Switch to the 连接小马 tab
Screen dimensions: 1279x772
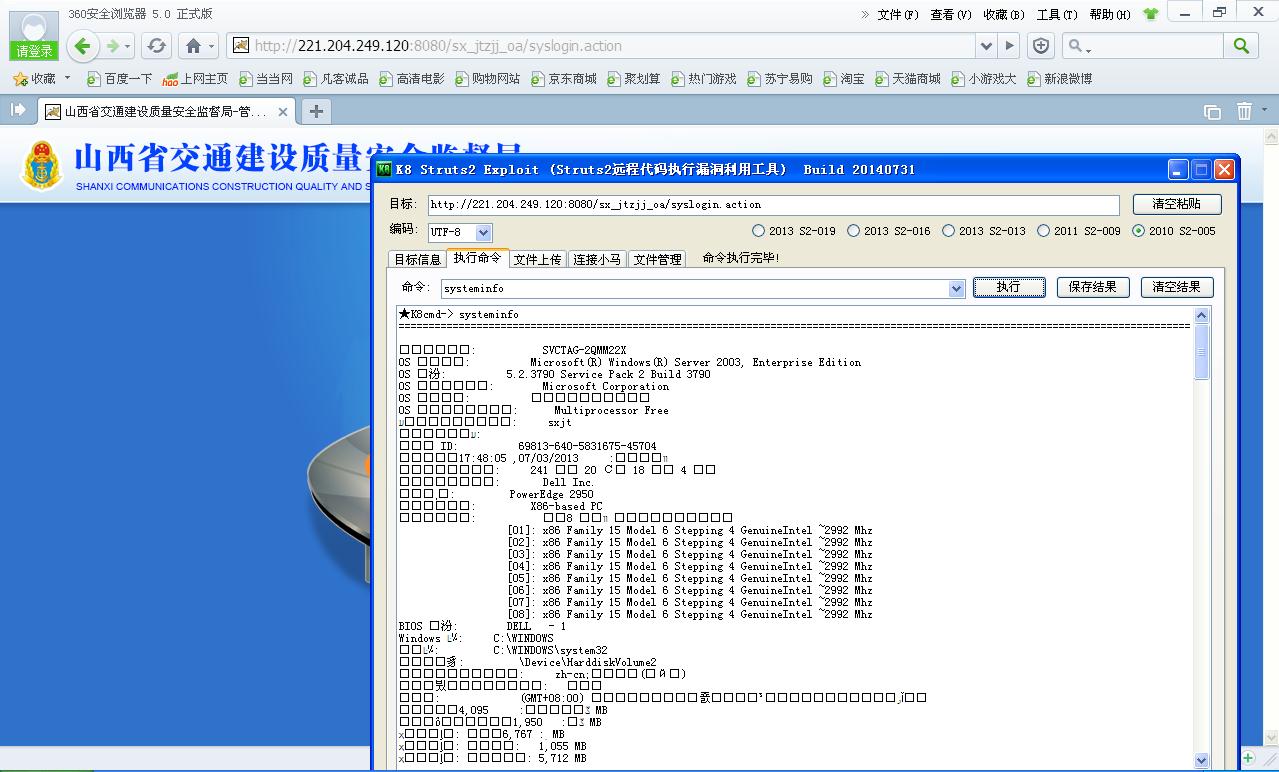coord(598,259)
